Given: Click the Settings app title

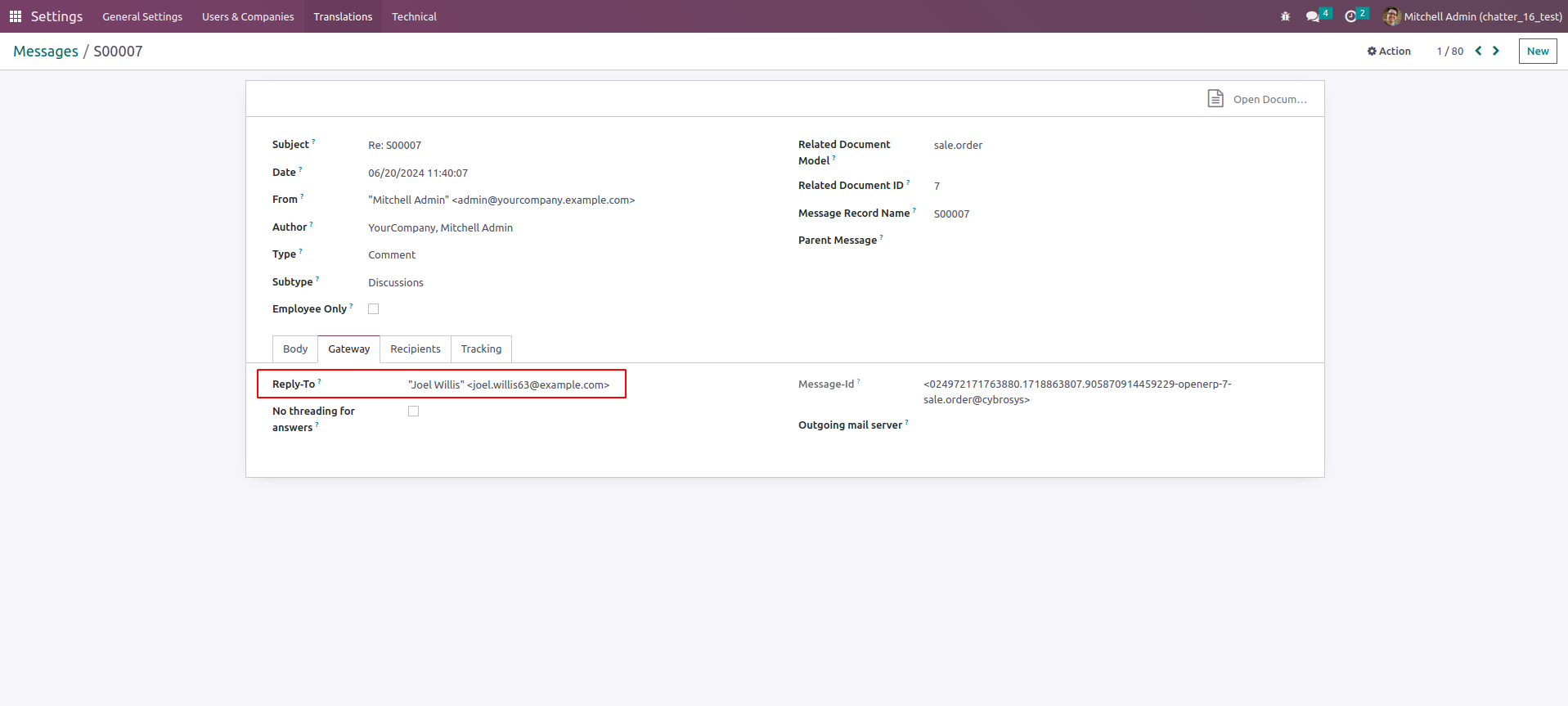Looking at the screenshot, I should (56, 16).
